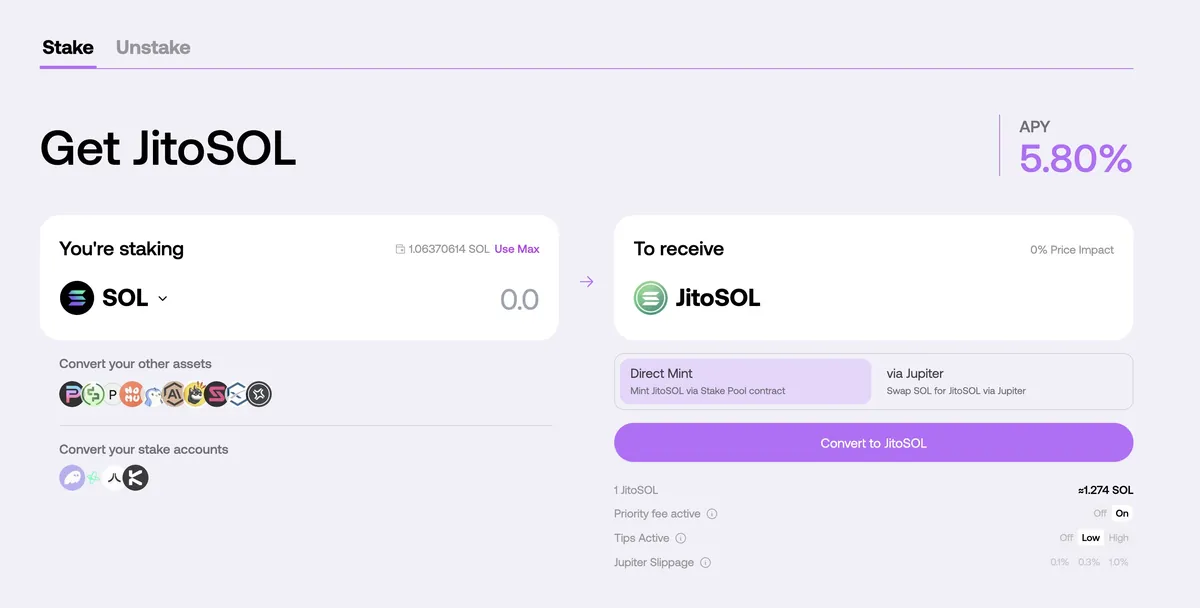Image resolution: width=1200 pixels, height=608 pixels.
Task: Select the black icon with pink S asset
Action: click(216, 394)
